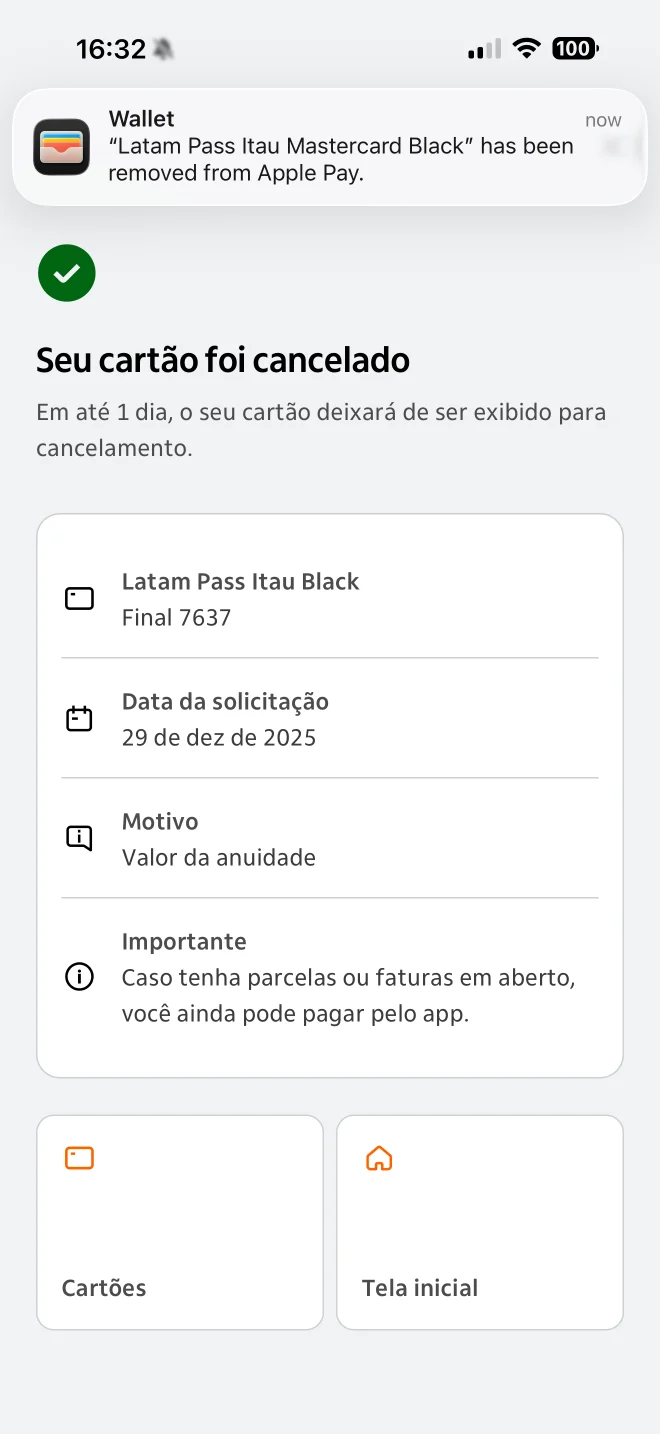This screenshot has width=660, height=1434.
Task: Tap the card icon beside Latam Pass Itau Black
Action: (79, 599)
